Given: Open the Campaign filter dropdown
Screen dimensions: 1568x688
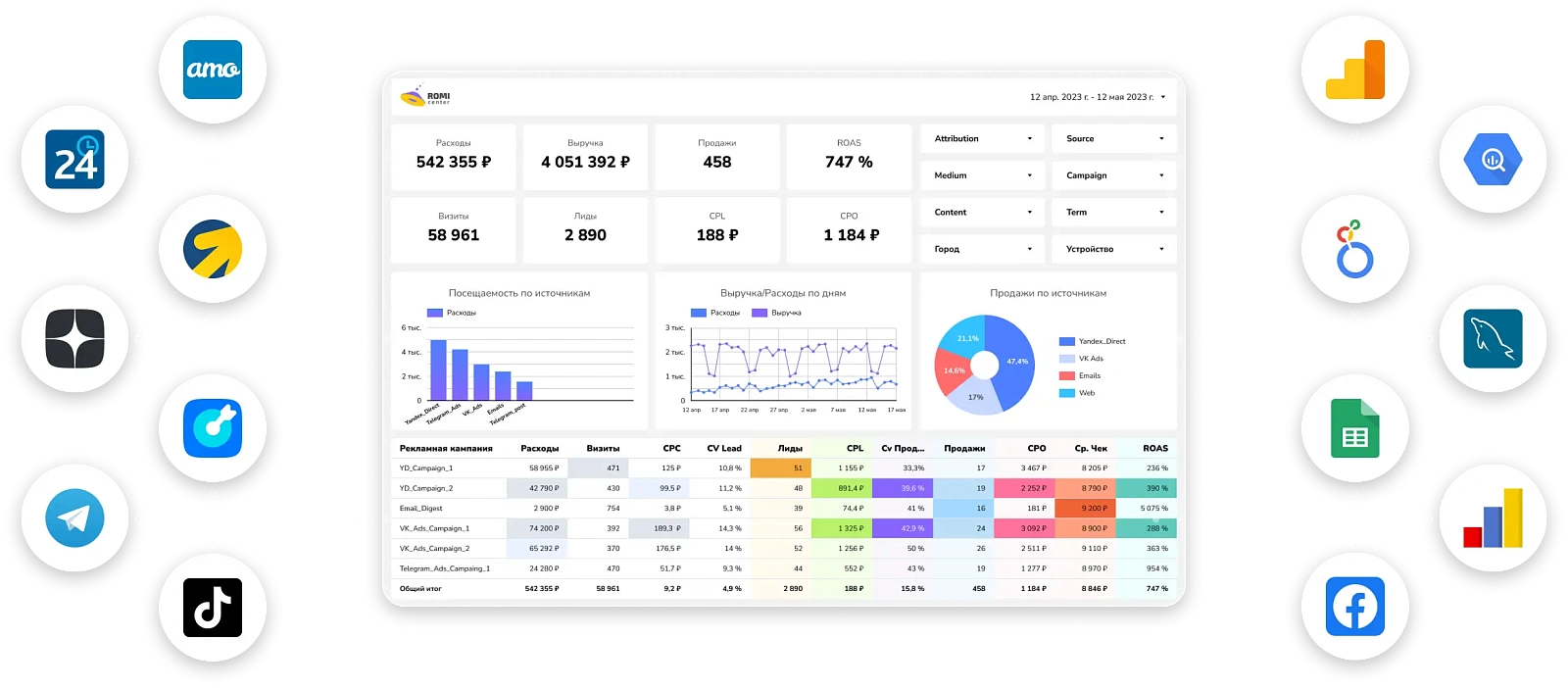Looking at the screenshot, I should [x=1114, y=175].
